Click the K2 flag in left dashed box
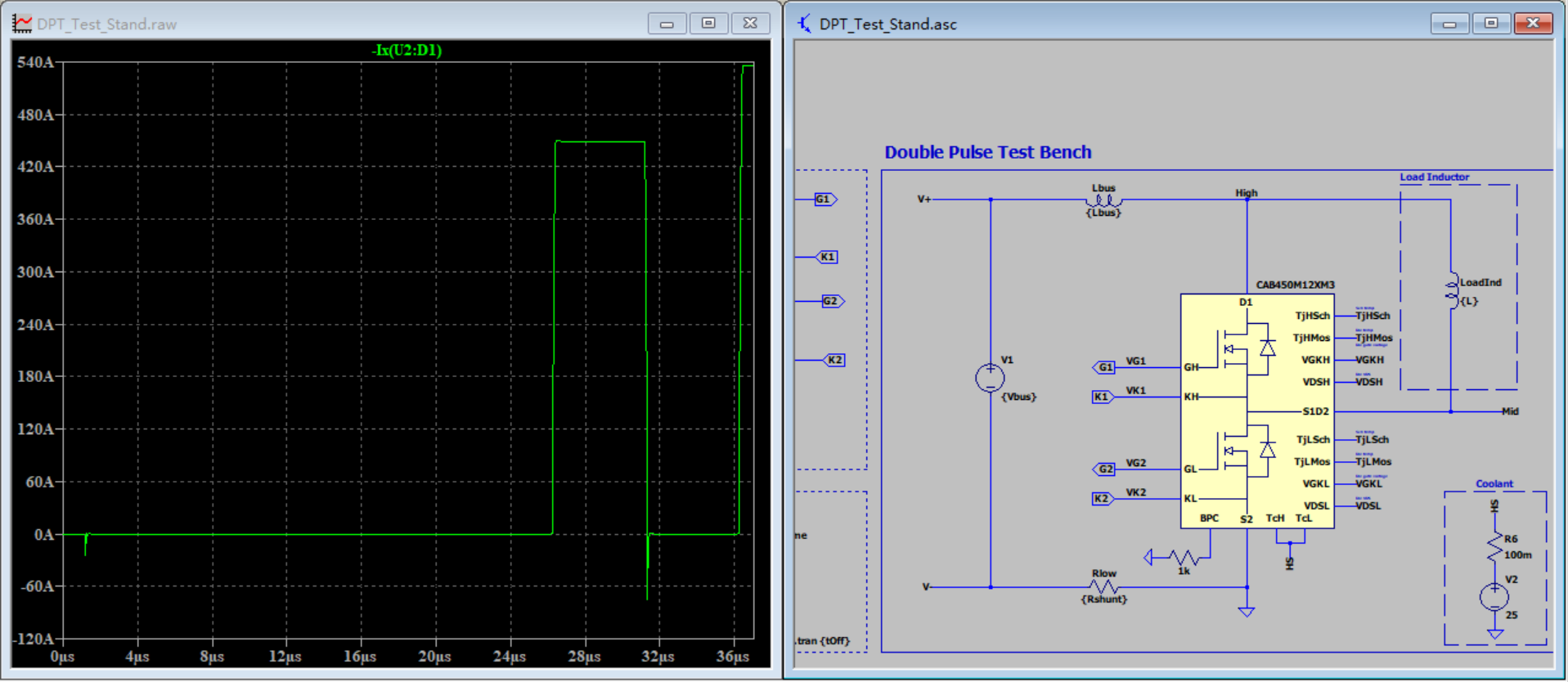This screenshot has height=682, width=1568. (833, 360)
